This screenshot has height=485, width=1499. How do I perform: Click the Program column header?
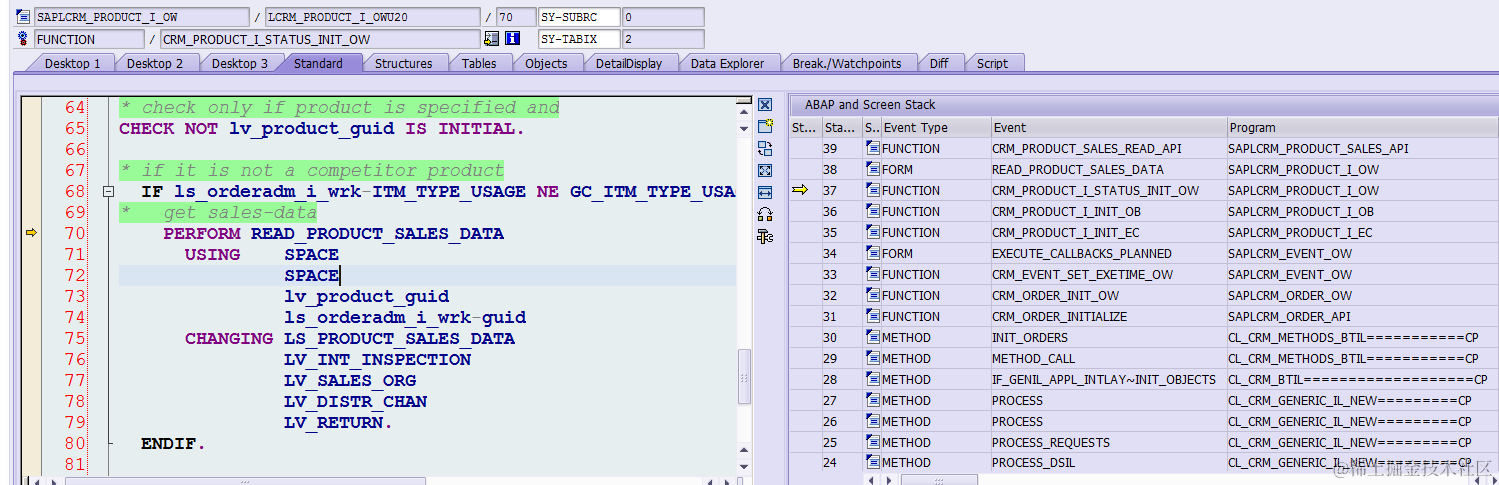click(x=1363, y=127)
